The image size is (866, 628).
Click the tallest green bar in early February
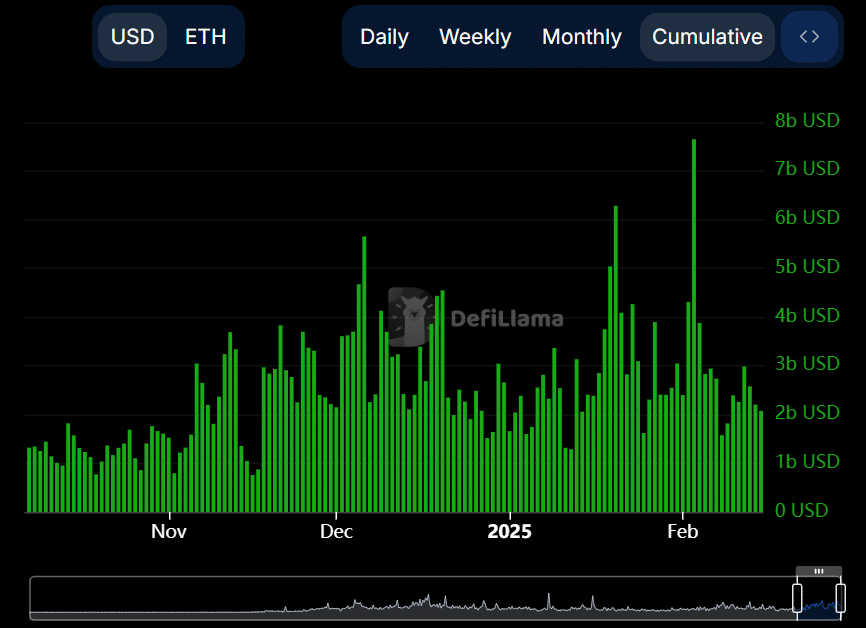tap(694, 326)
